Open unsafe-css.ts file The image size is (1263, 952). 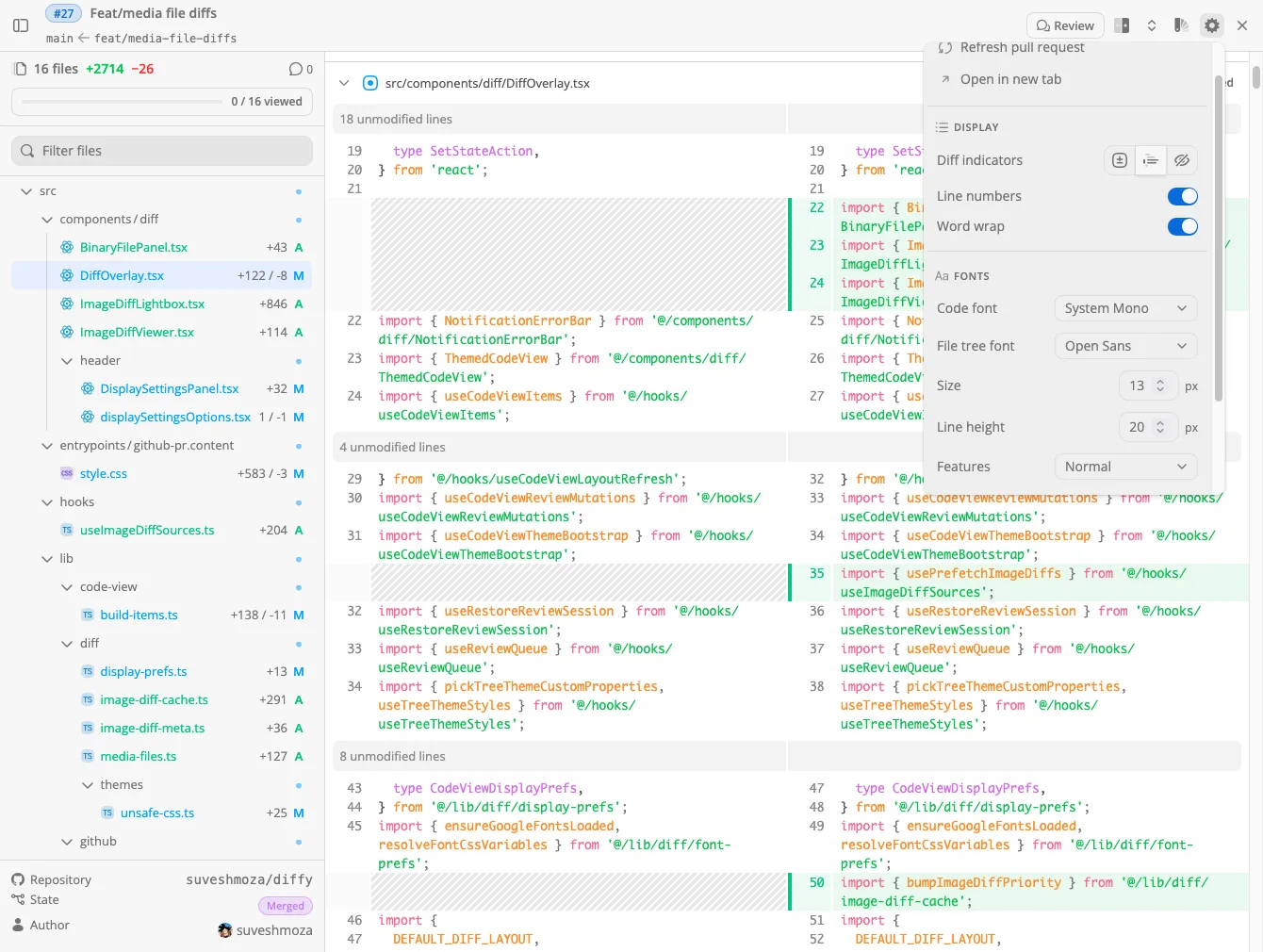point(162,812)
